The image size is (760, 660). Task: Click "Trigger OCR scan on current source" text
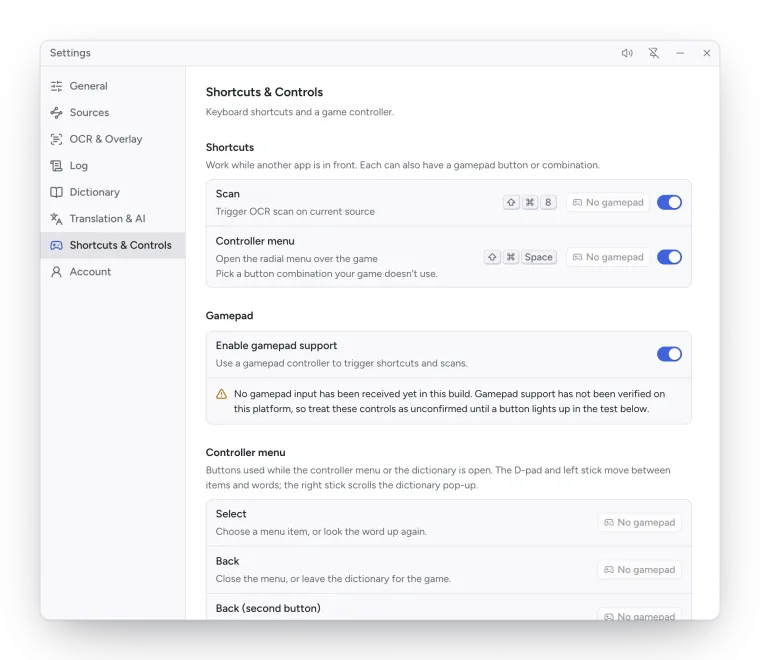pos(295,212)
